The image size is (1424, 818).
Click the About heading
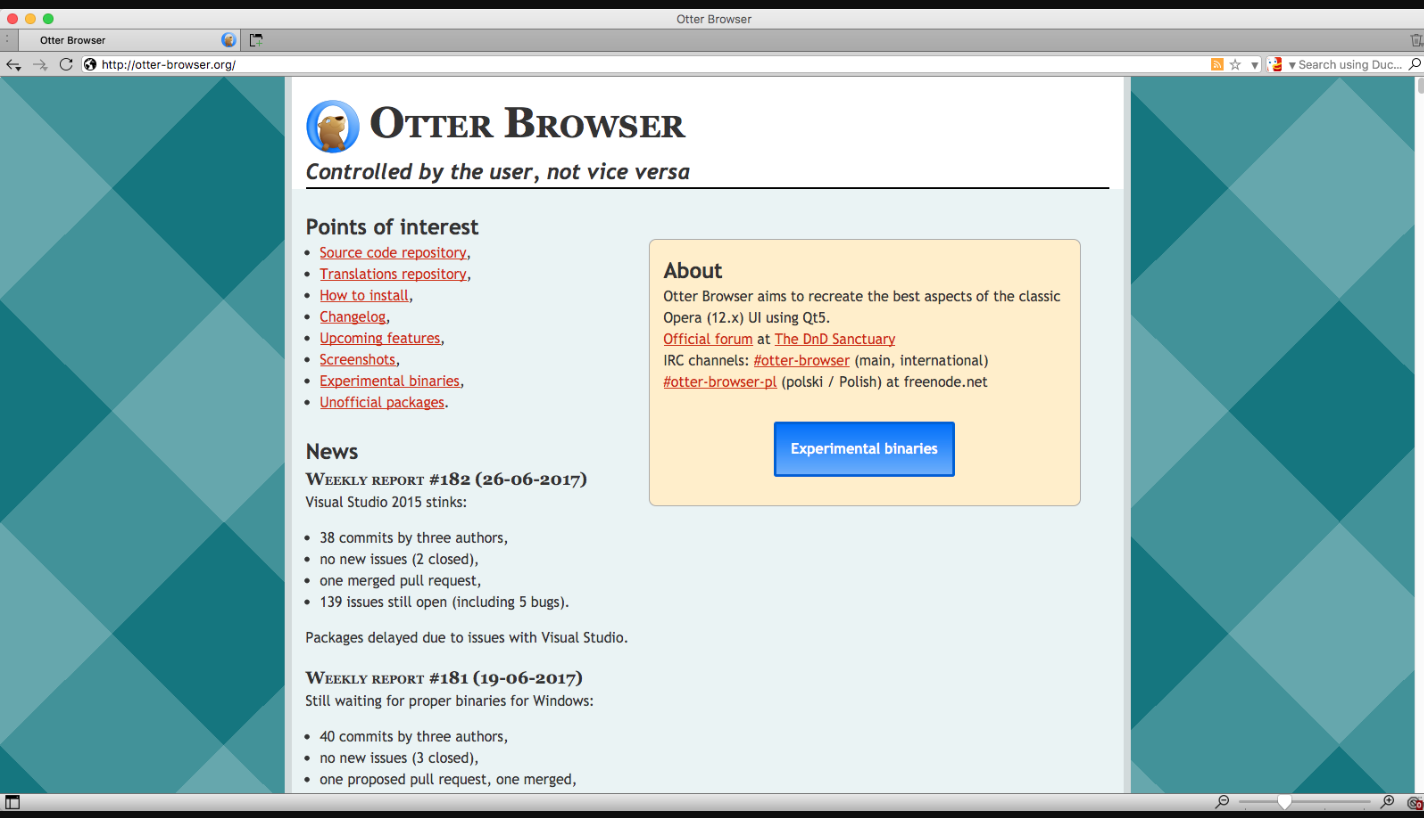[x=693, y=271]
